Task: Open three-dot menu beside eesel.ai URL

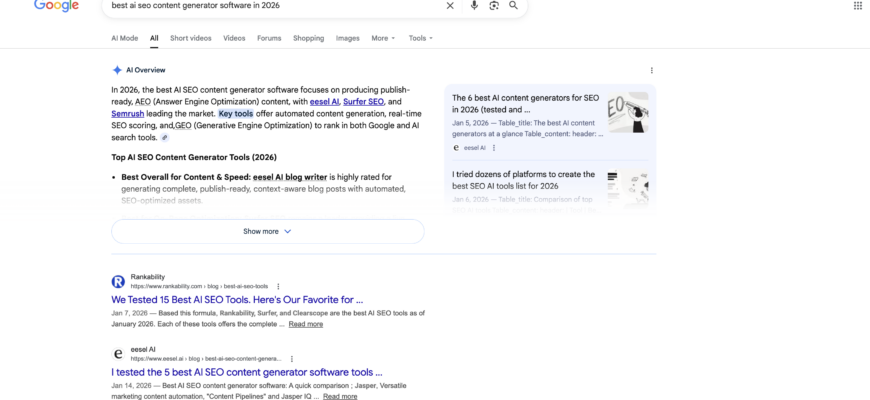Action: click(x=292, y=359)
